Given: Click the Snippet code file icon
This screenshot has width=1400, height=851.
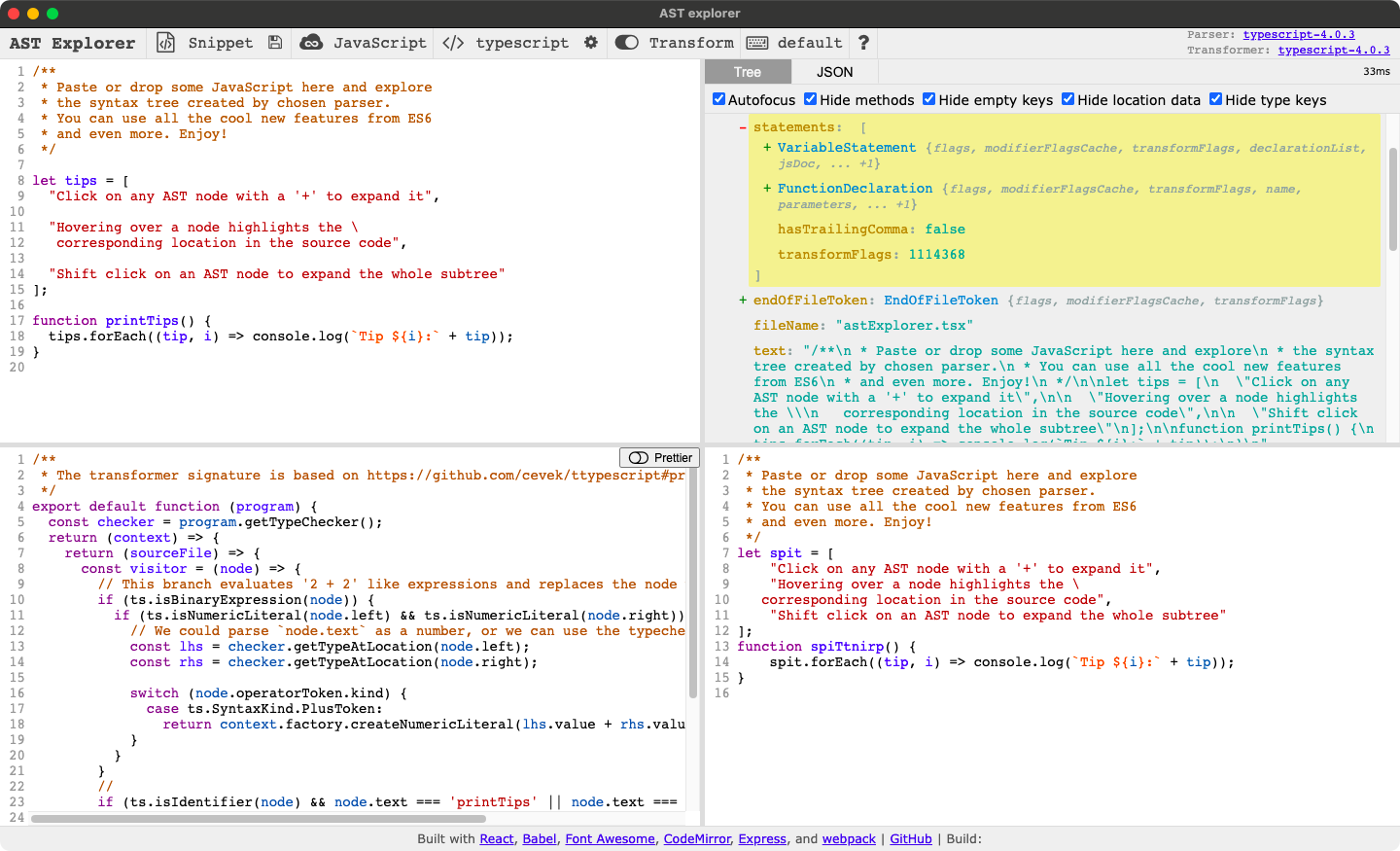Looking at the screenshot, I should pyautogui.click(x=166, y=43).
